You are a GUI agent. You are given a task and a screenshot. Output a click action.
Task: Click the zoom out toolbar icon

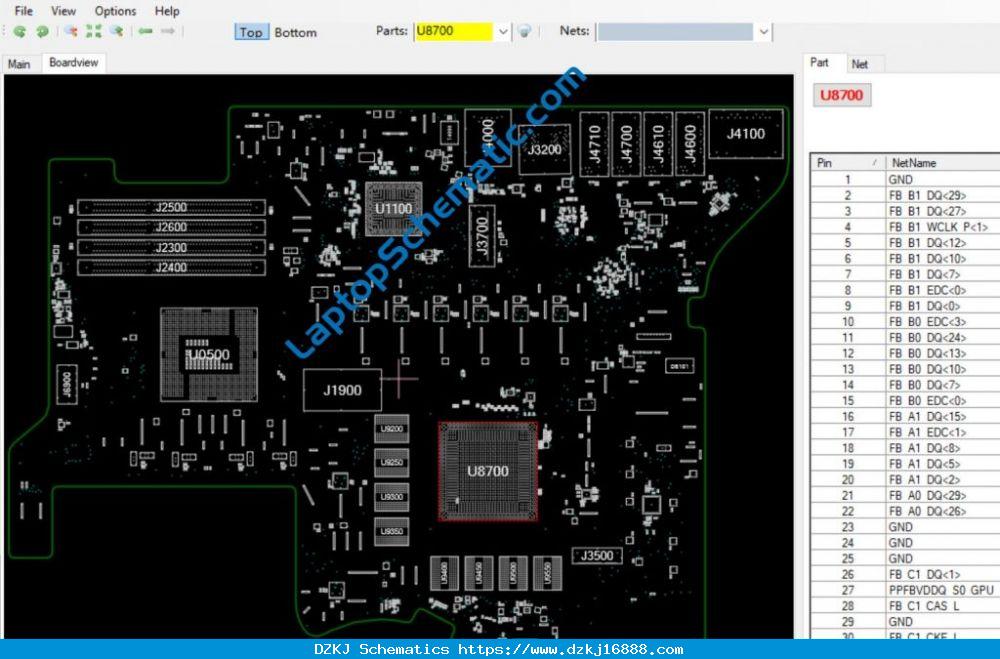[116, 31]
